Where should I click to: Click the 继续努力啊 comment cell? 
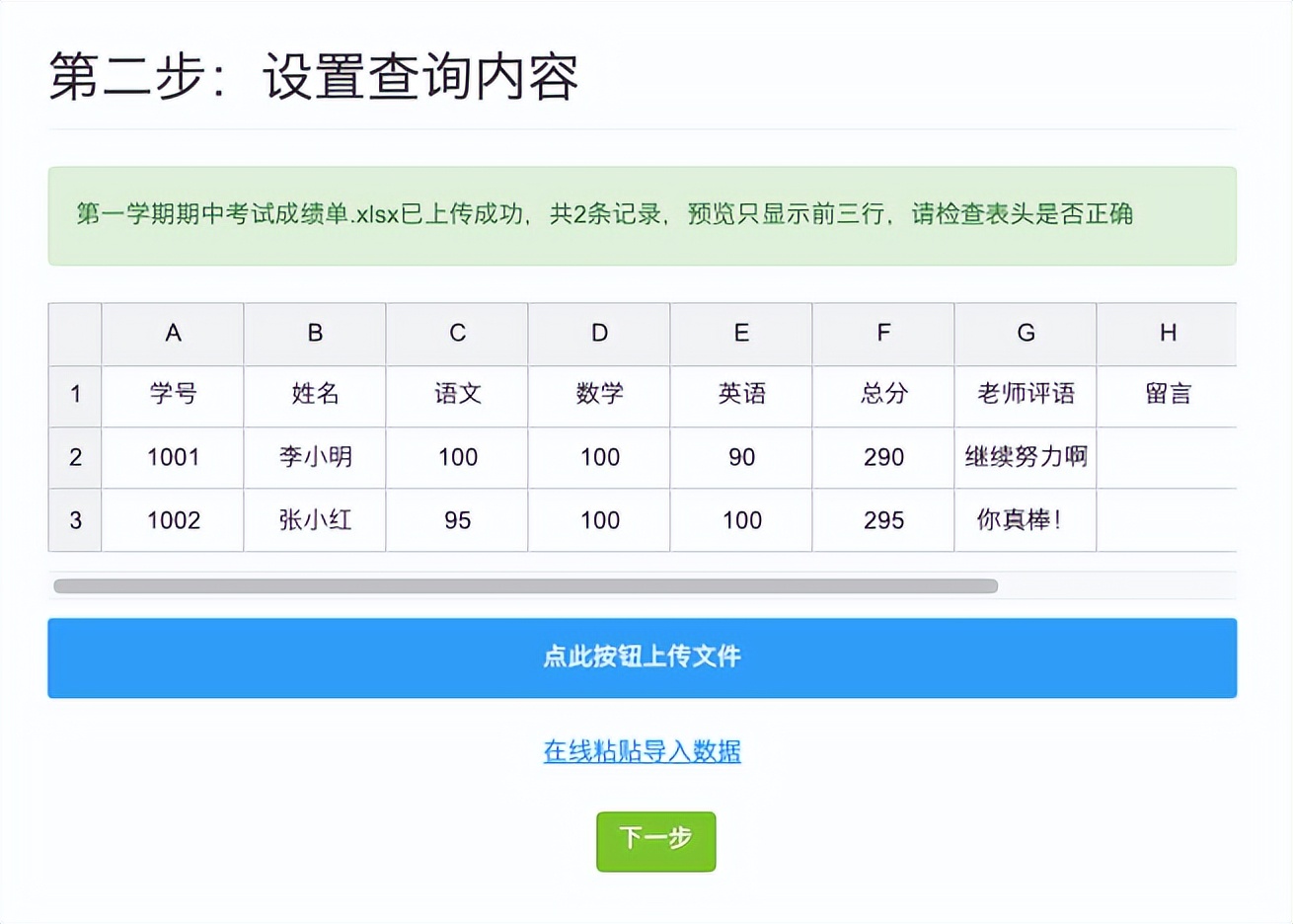point(1025,457)
